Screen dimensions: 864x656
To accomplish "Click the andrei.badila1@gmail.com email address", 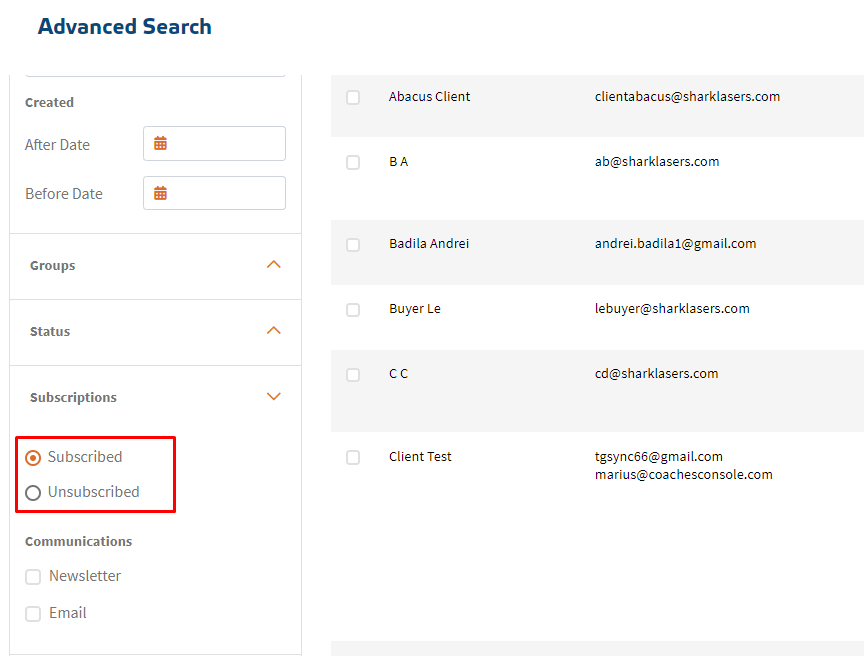I will (x=675, y=244).
